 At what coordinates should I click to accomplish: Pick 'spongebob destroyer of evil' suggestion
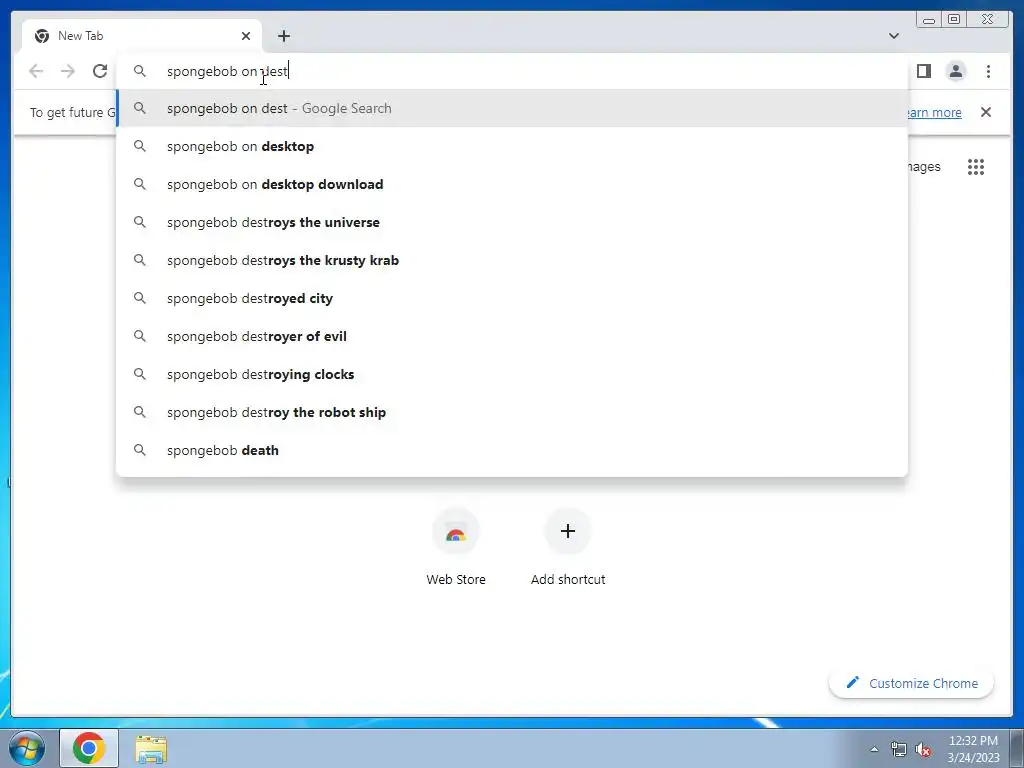[x=512, y=336]
